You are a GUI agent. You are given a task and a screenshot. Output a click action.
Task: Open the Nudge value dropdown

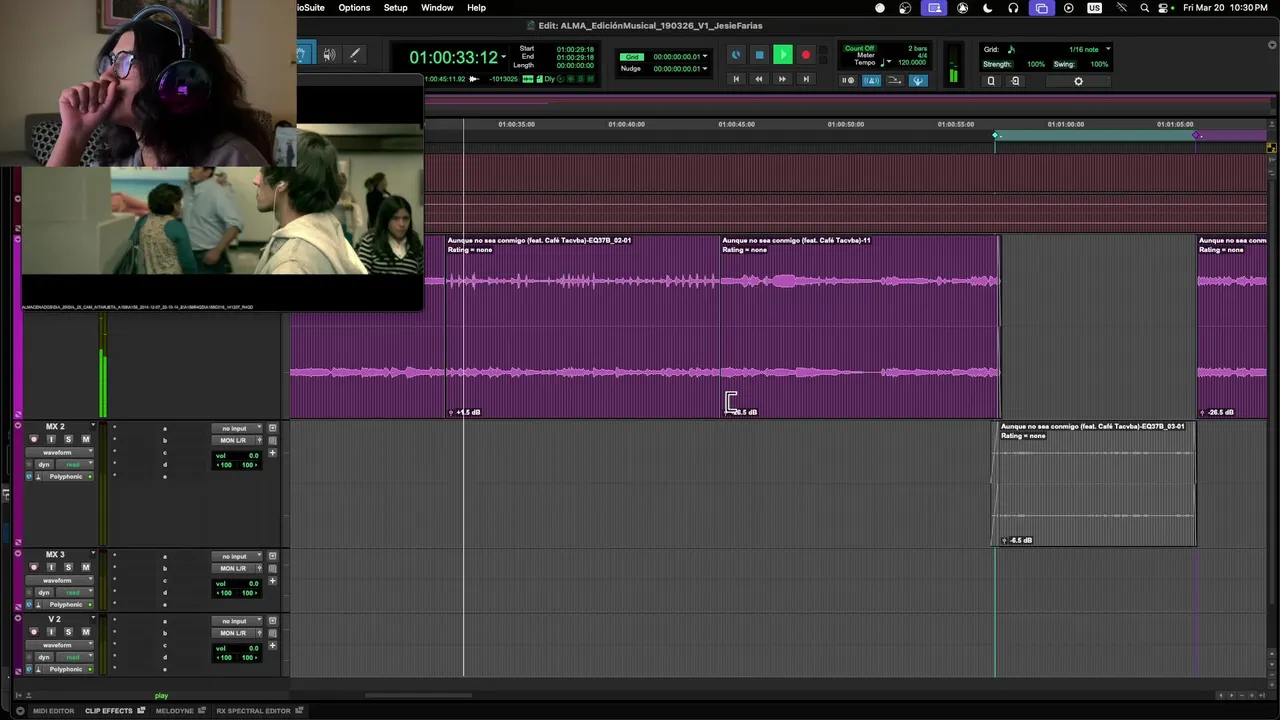(705, 68)
